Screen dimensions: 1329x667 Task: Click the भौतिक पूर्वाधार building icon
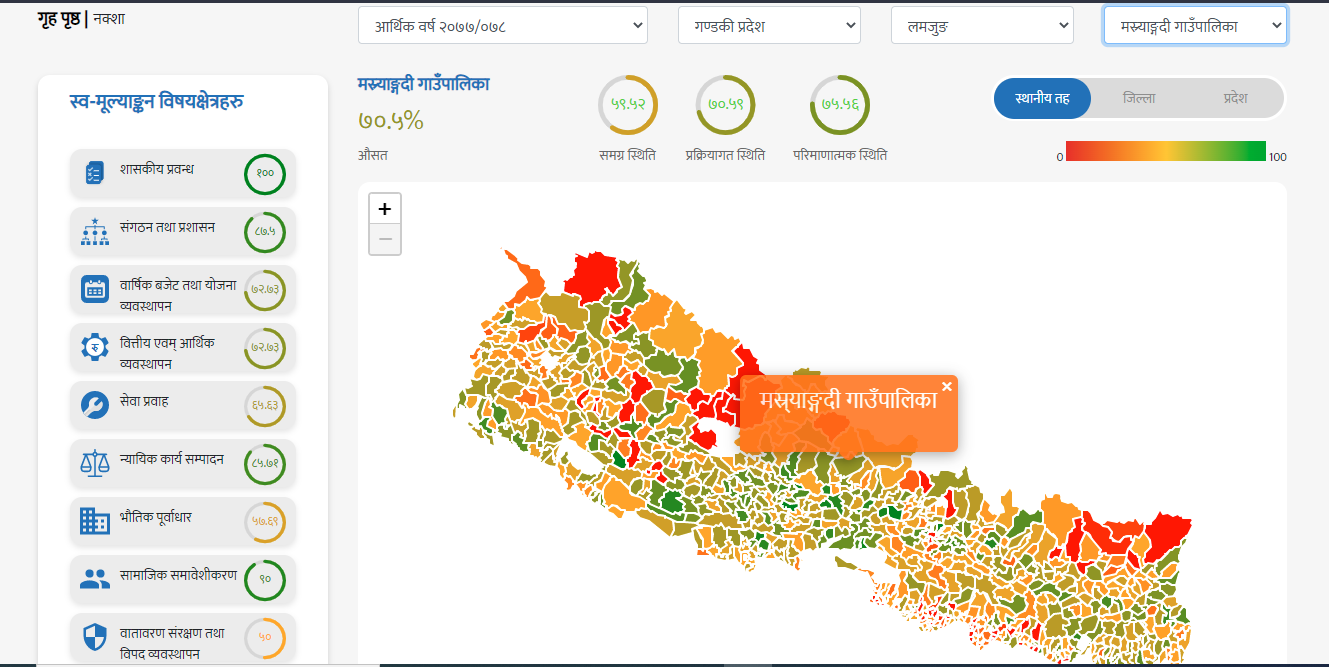coord(95,521)
